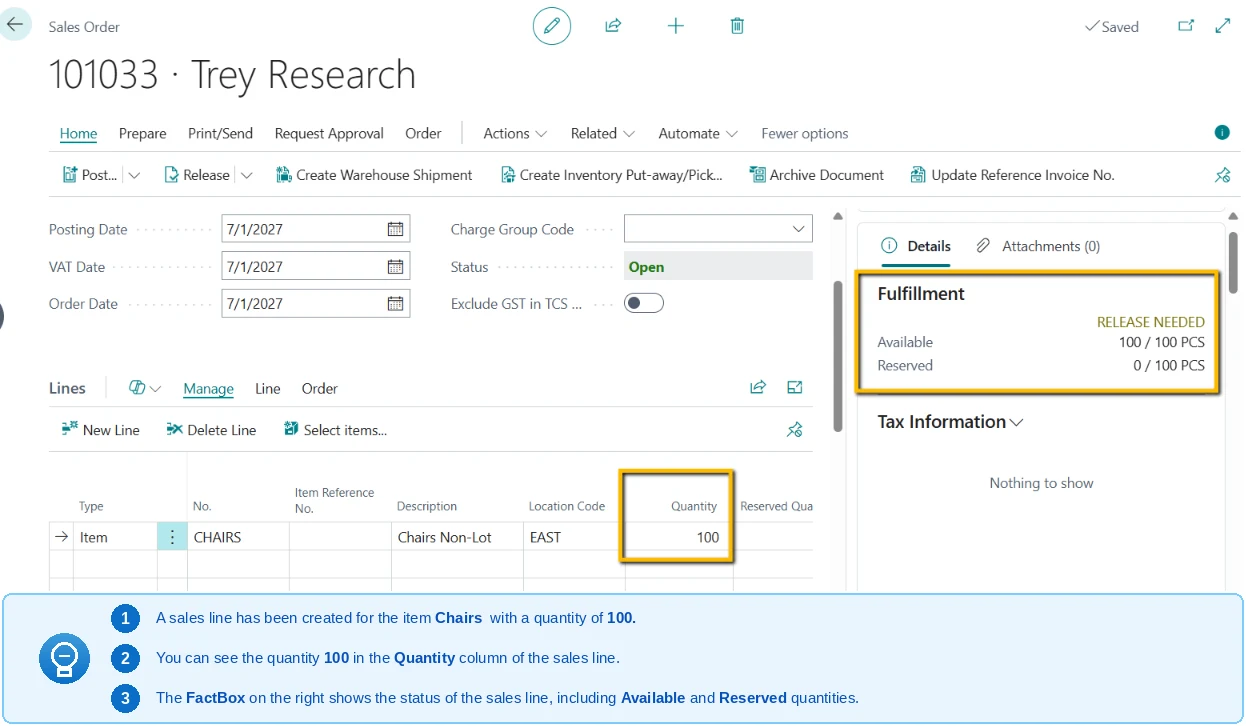Click the main page vertical scrollbar
This screenshot has width=1246, height=726.
pos(838,355)
